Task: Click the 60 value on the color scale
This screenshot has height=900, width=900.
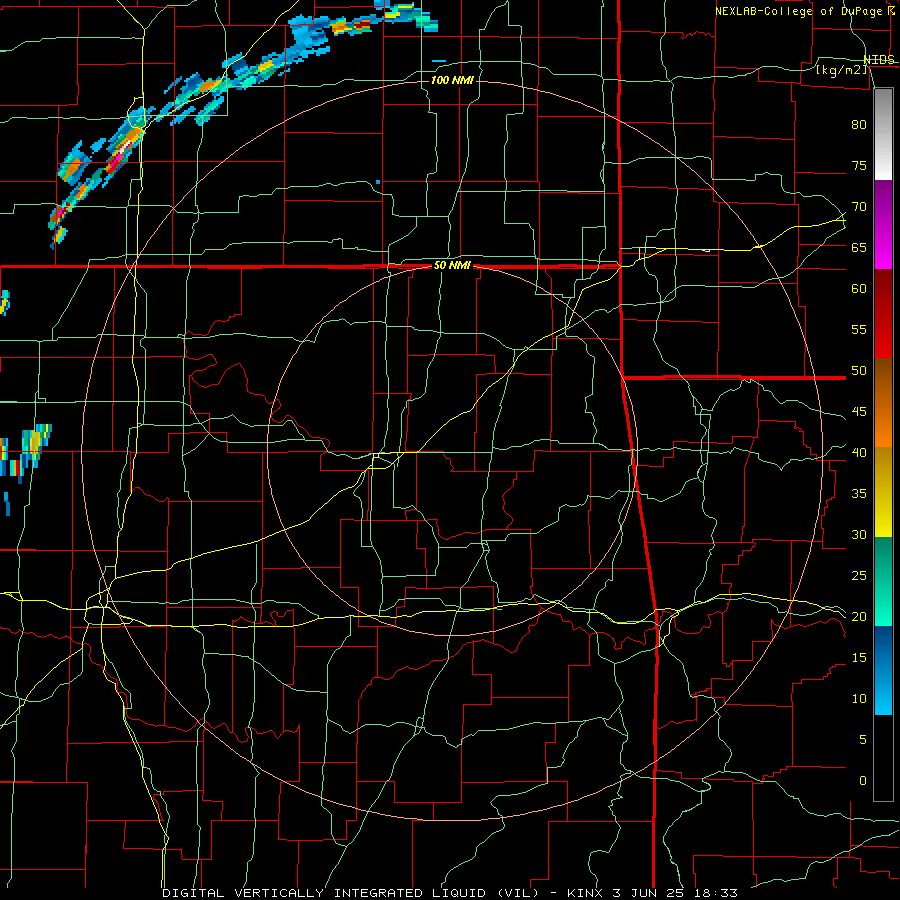Action: coord(859,288)
